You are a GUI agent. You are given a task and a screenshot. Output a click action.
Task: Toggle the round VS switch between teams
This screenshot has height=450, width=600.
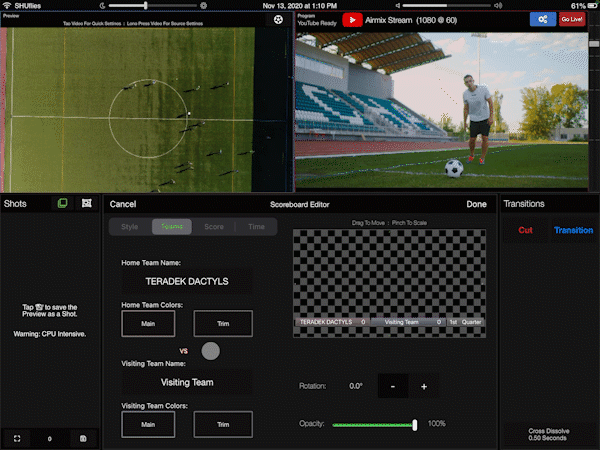211,351
